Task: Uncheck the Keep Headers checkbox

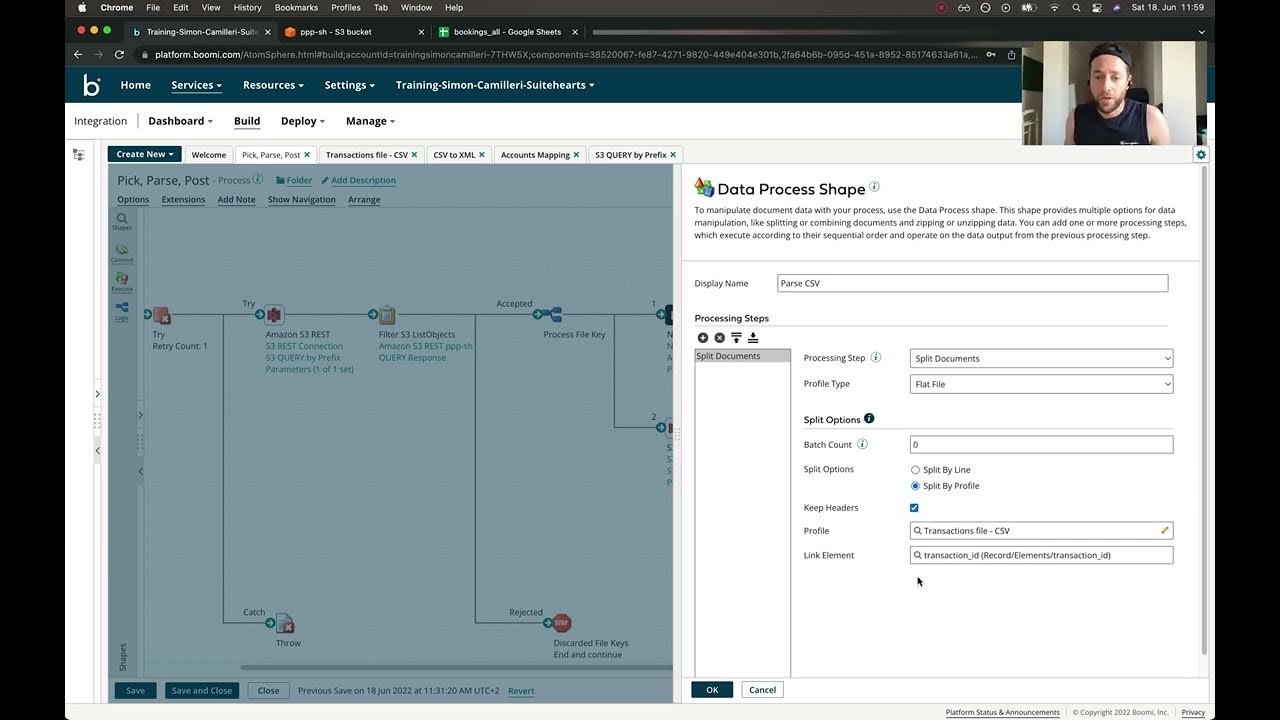Action: point(914,508)
